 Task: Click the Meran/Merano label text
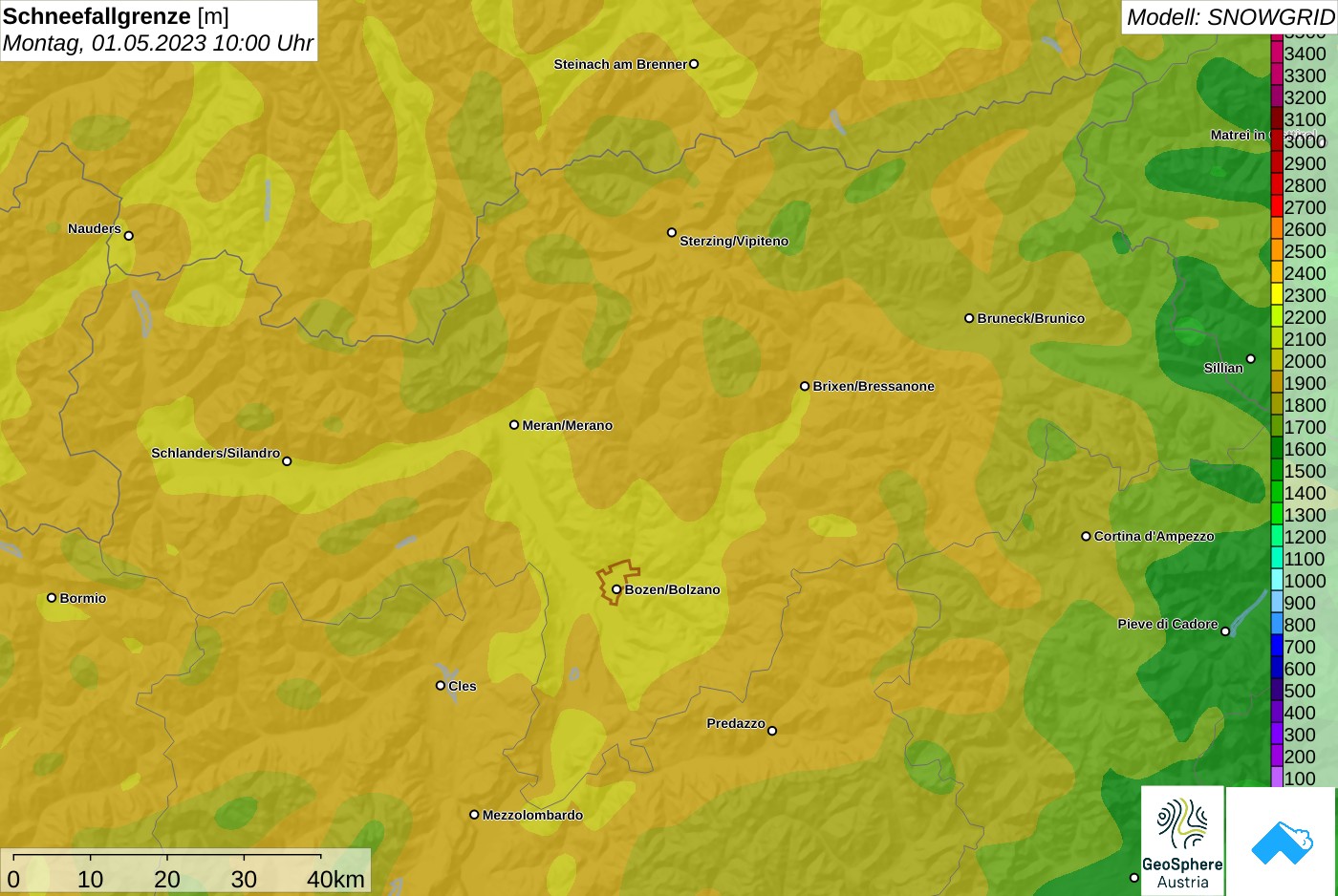pyautogui.click(x=567, y=425)
